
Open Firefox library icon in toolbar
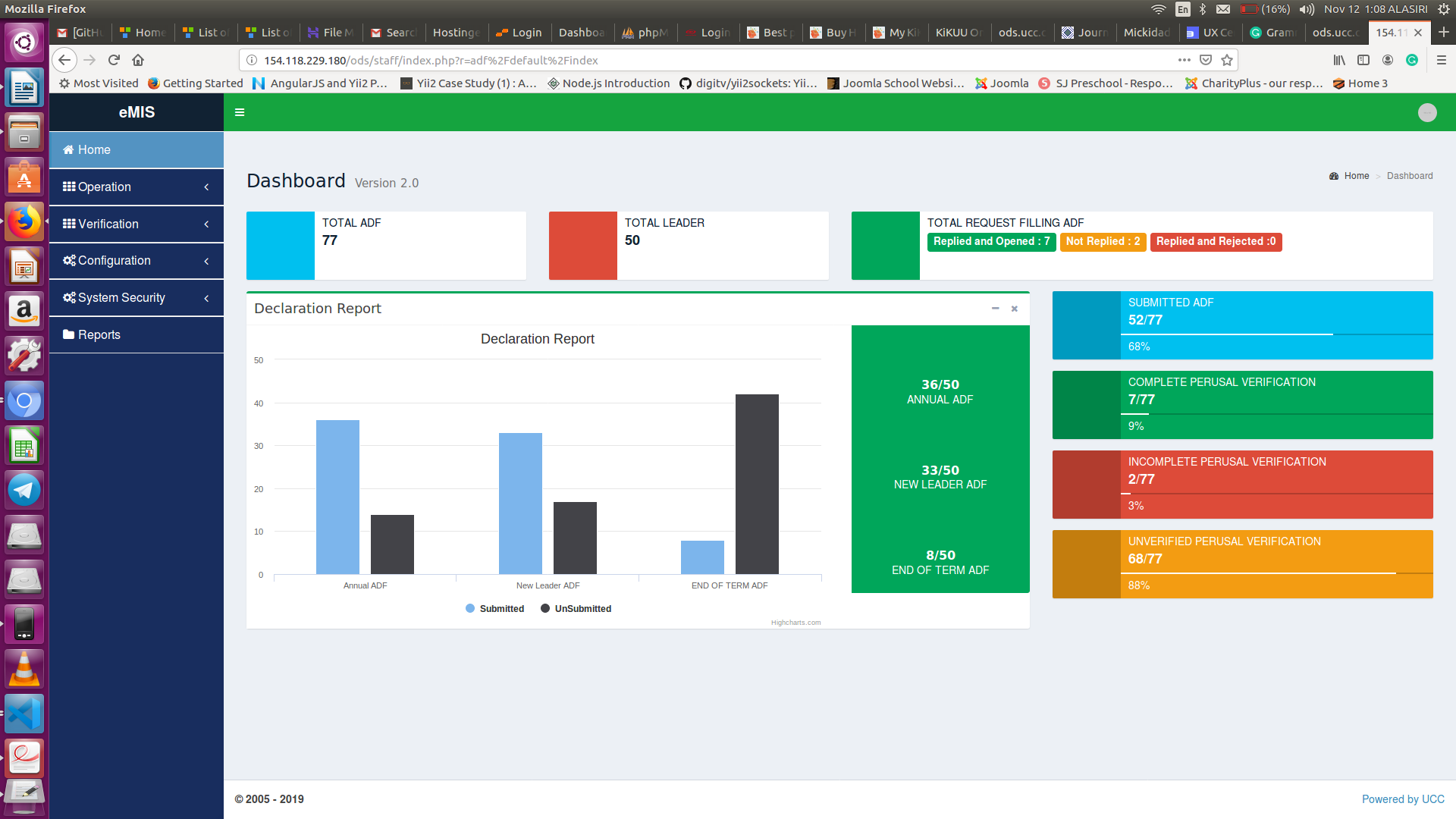pyautogui.click(x=1339, y=60)
